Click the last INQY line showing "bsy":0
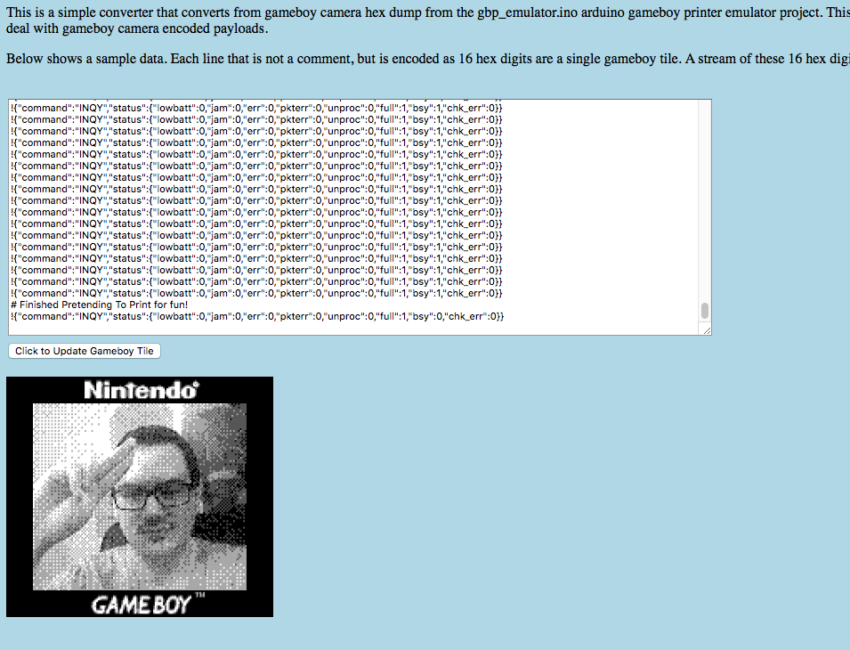850x650 pixels. tap(257, 317)
